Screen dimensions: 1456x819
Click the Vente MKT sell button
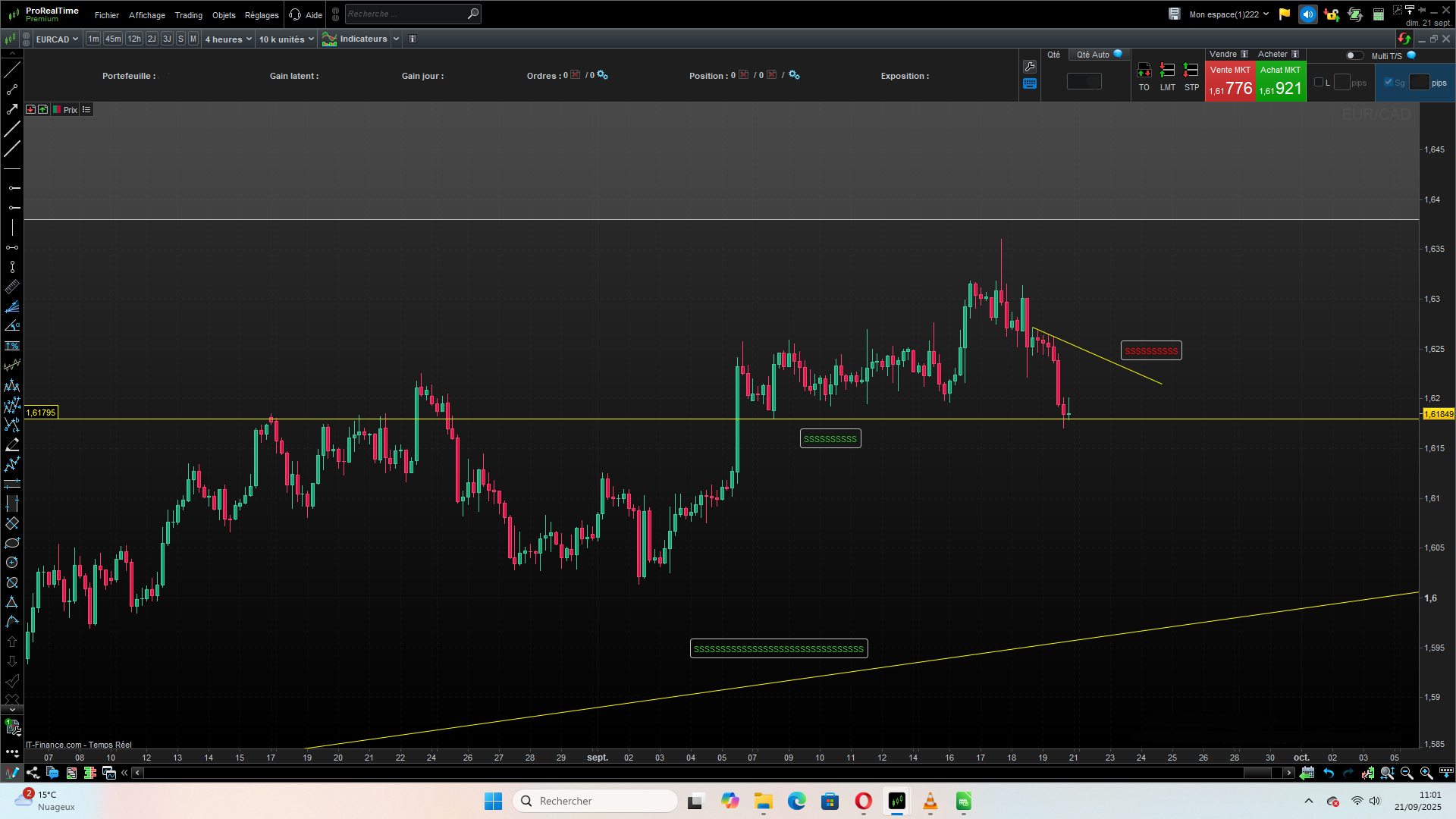tap(1230, 82)
